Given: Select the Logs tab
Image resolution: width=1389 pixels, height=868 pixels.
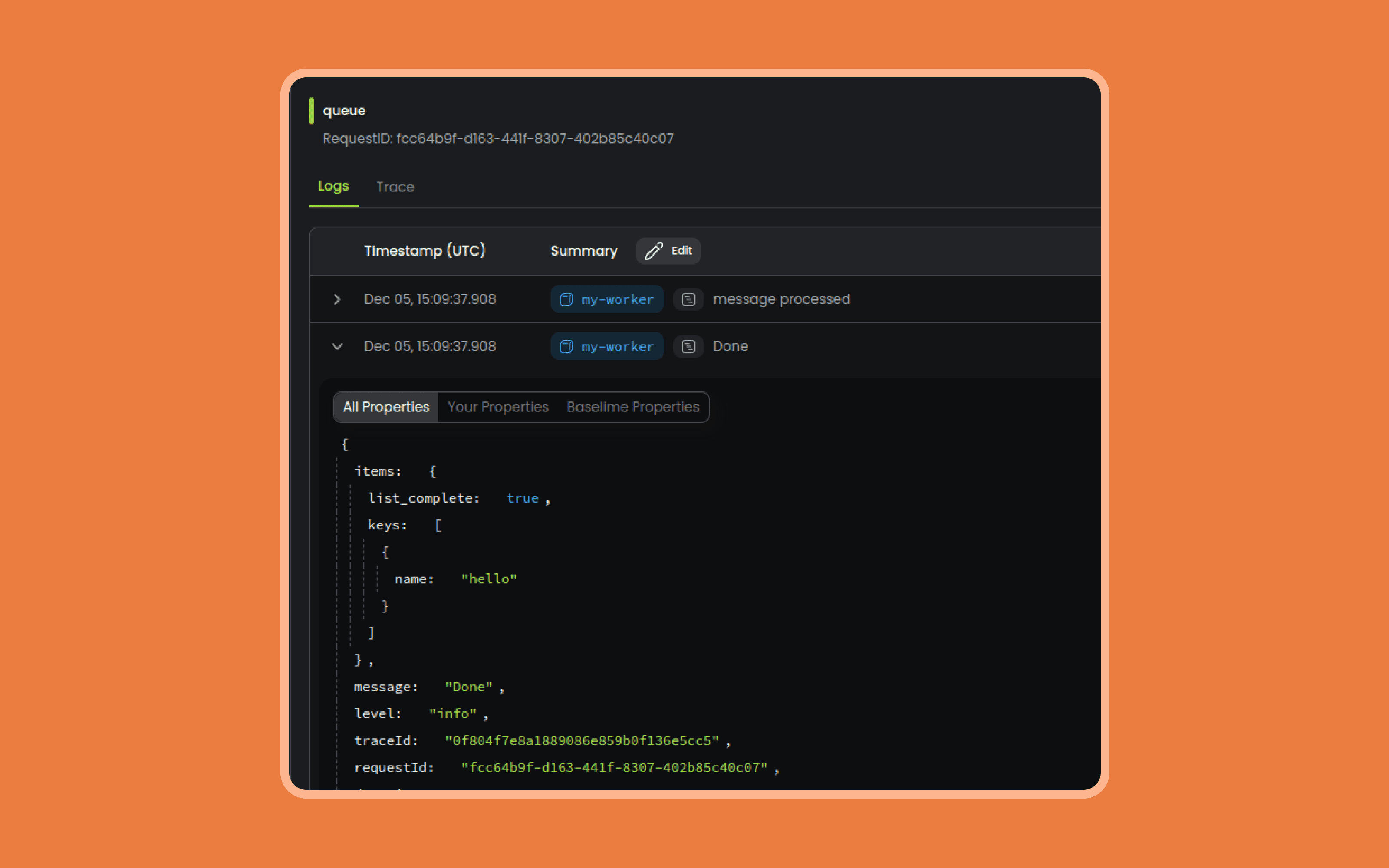Looking at the screenshot, I should (333, 186).
